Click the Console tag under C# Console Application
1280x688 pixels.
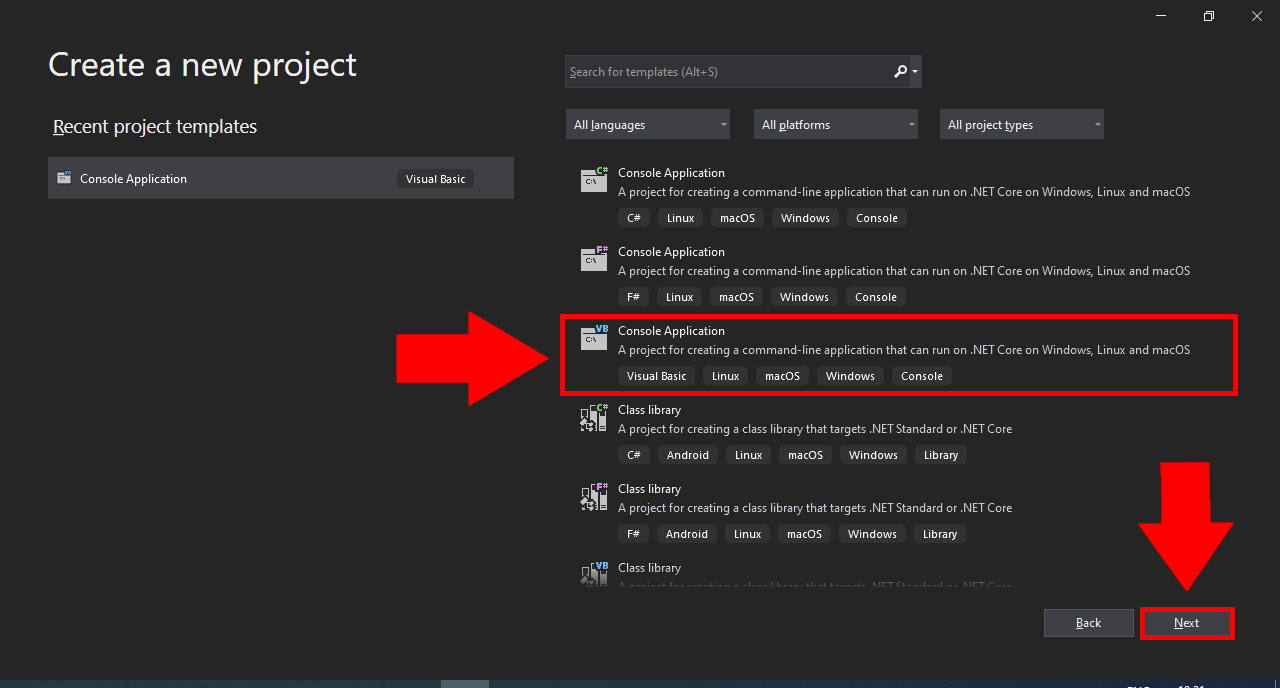(877, 218)
